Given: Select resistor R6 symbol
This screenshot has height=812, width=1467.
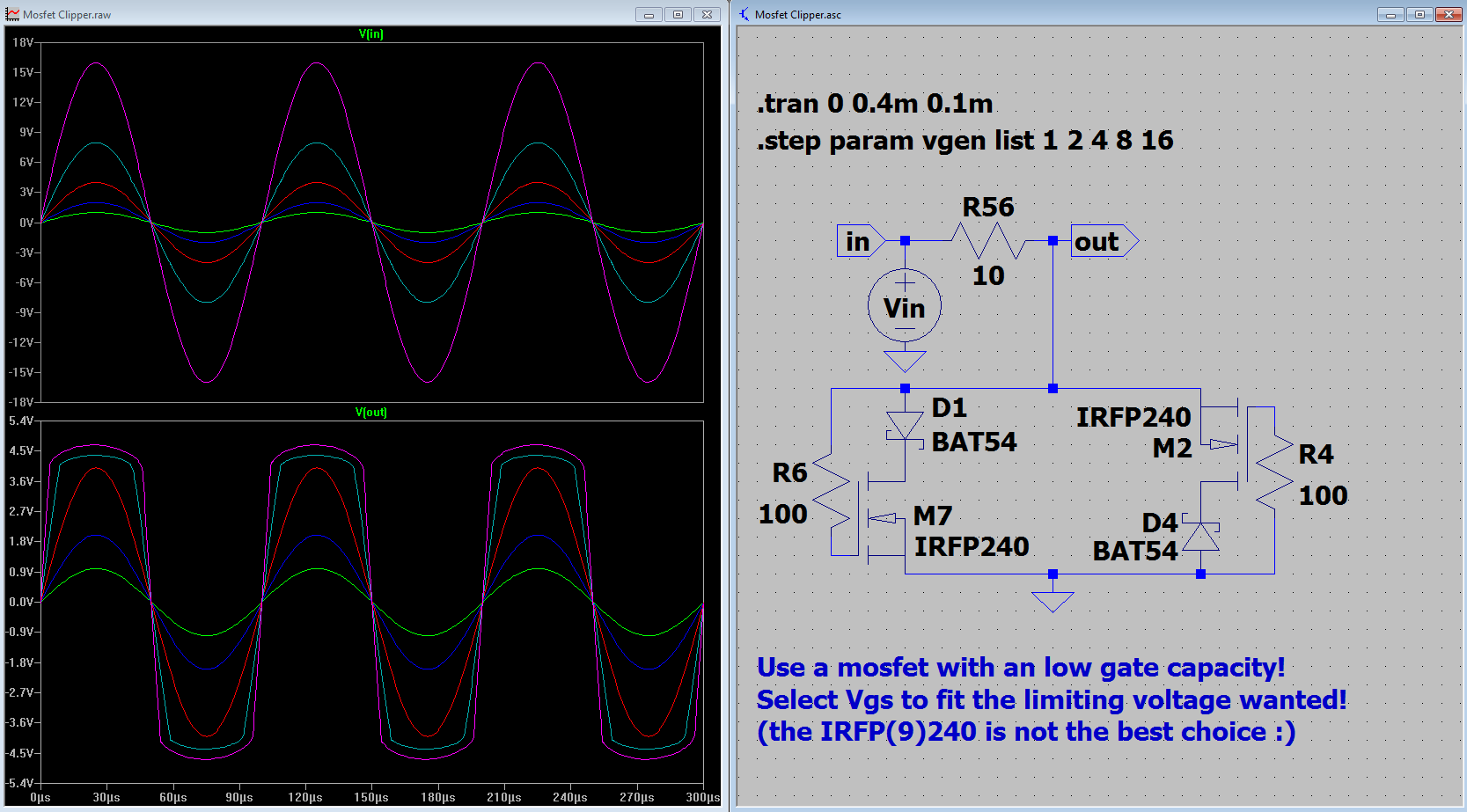Looking at the screenshot, I should (832, 491).
